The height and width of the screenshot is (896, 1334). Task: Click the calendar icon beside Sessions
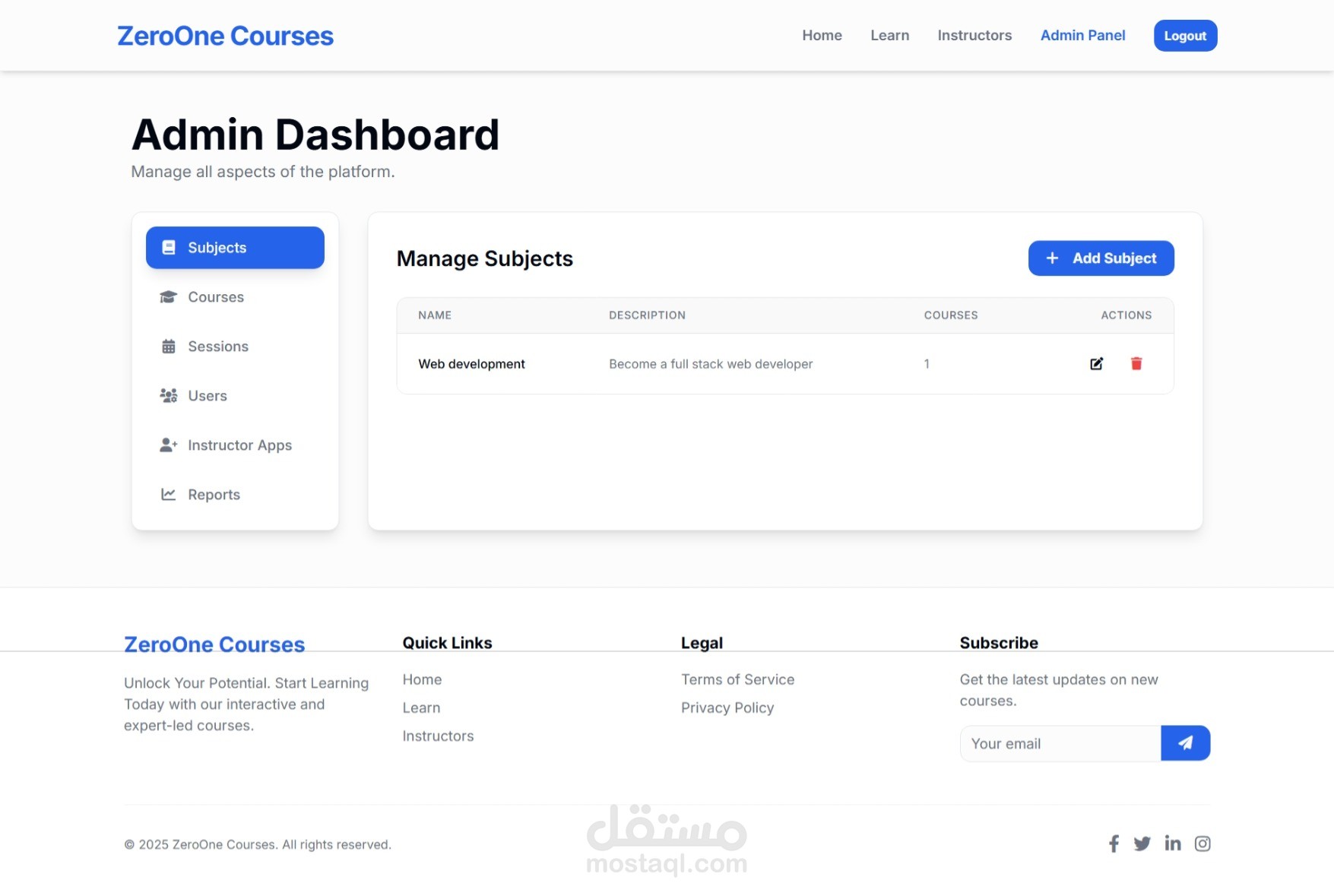click(x=169, y=347)
